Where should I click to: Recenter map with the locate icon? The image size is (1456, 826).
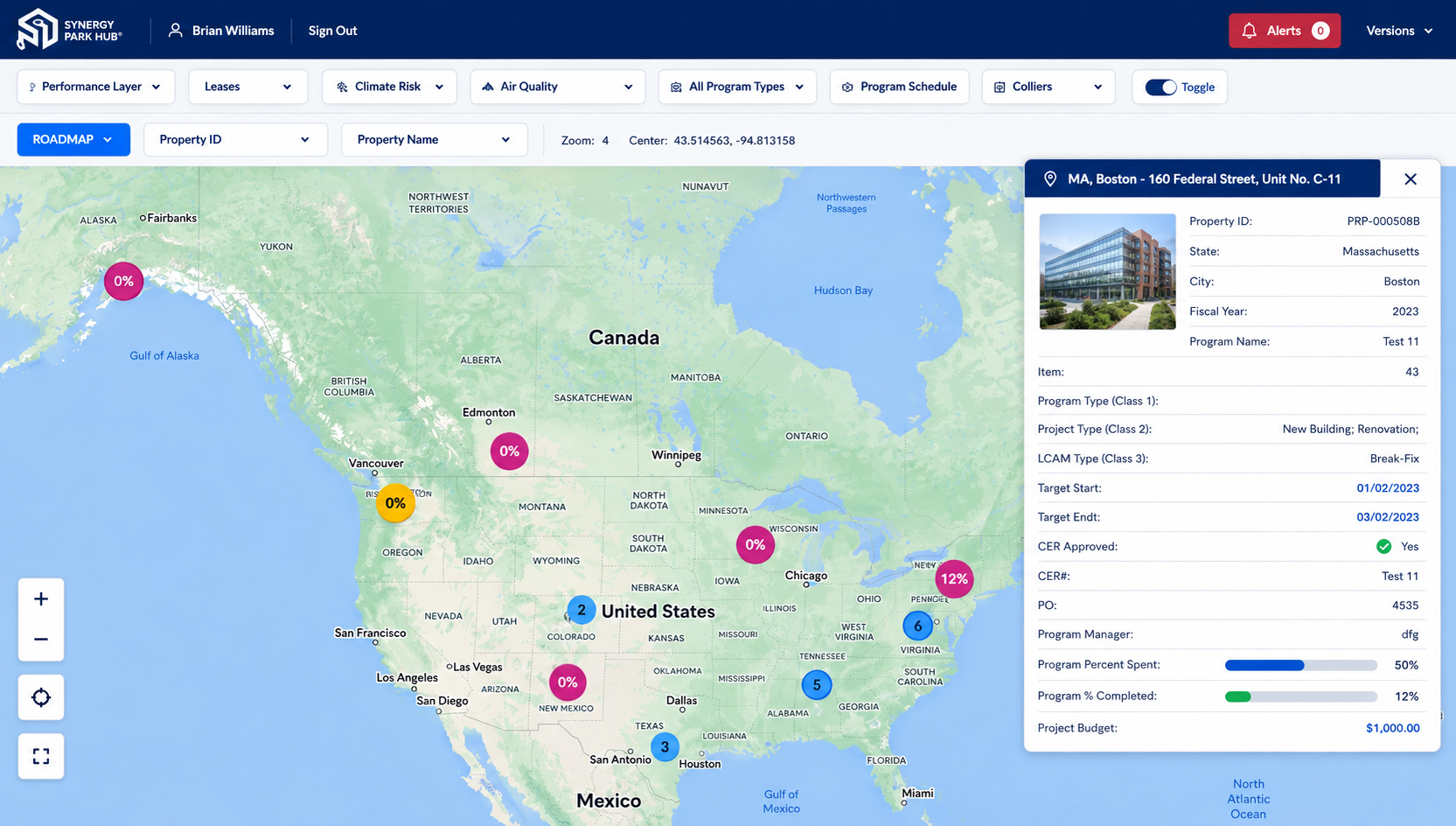pos(41,697)
